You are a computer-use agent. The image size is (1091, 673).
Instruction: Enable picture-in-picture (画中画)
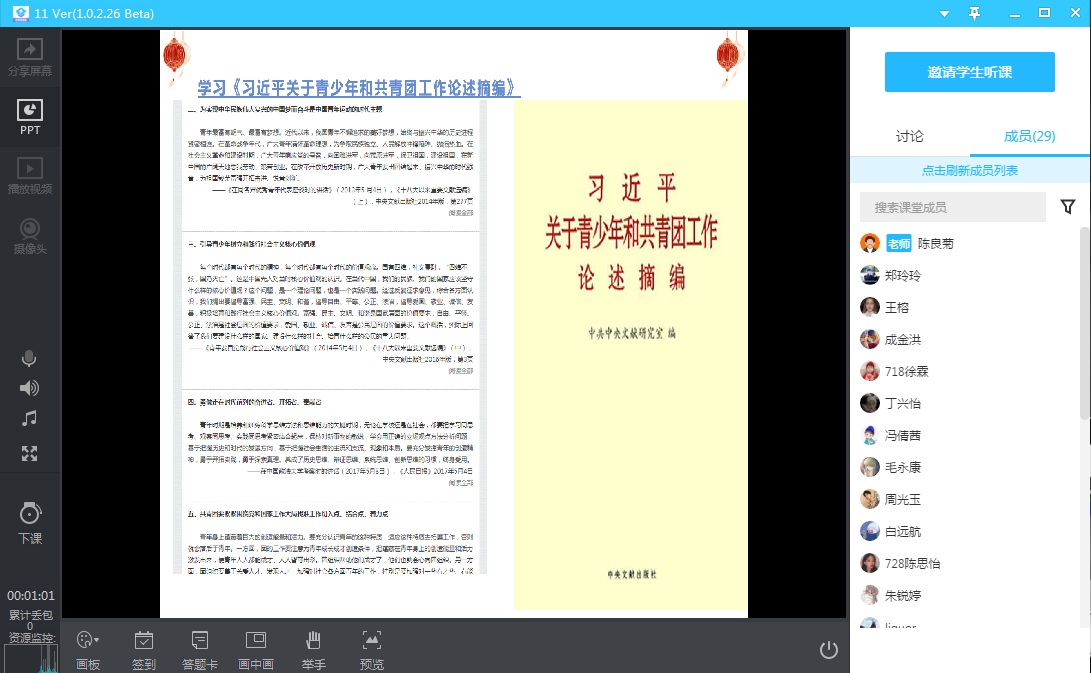click(x=256, y=651)
